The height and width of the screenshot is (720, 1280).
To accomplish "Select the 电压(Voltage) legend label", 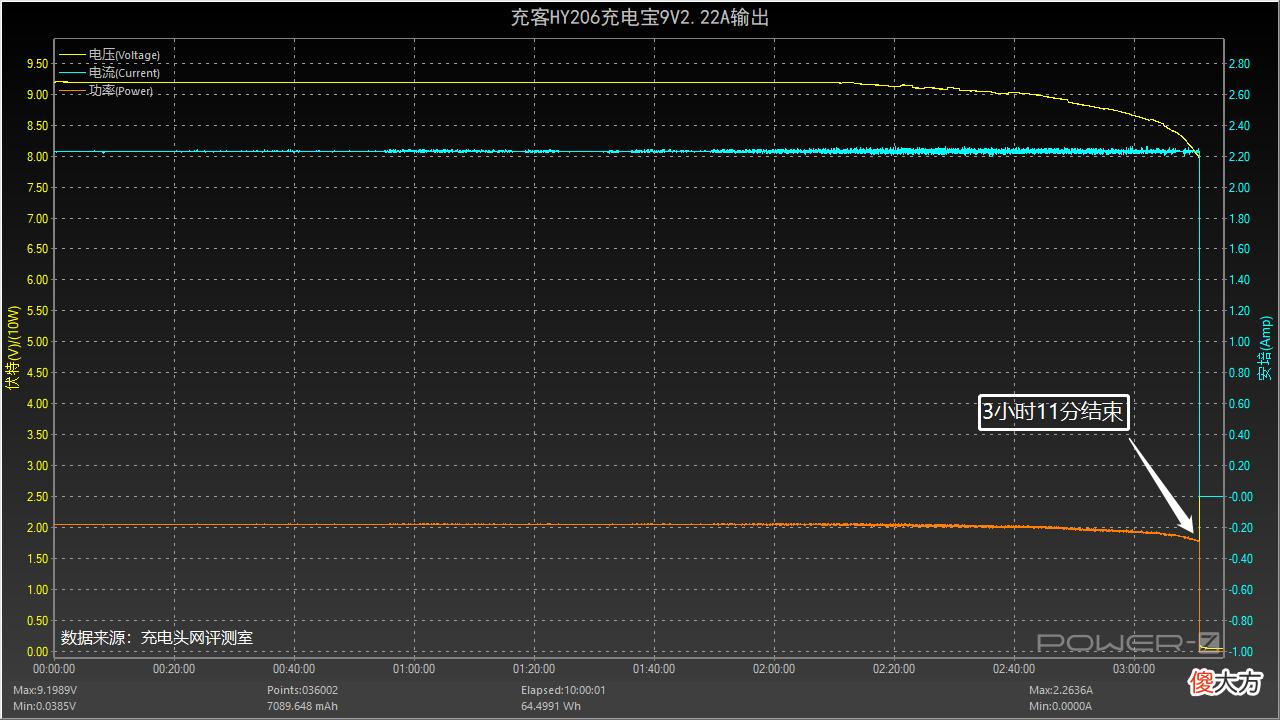I will 124,54.
